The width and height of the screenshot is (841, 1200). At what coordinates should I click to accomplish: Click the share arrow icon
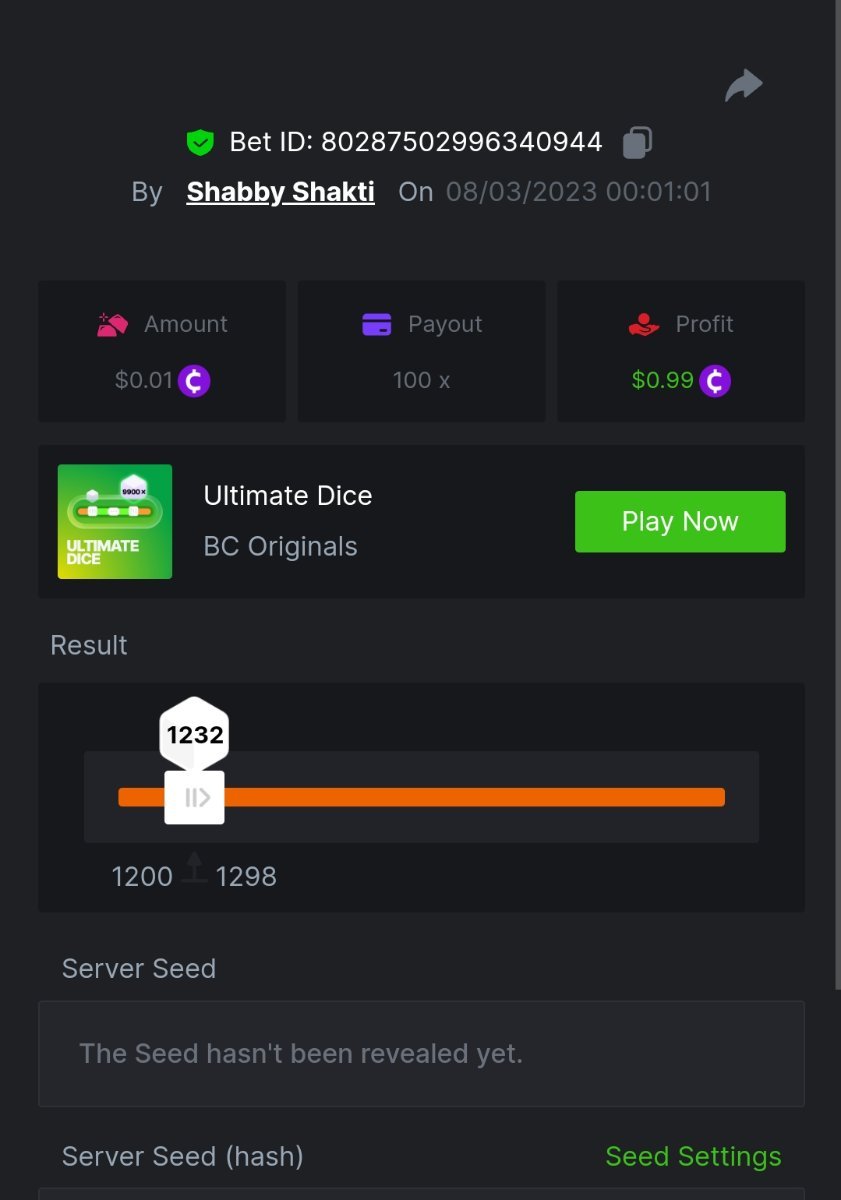743,86
